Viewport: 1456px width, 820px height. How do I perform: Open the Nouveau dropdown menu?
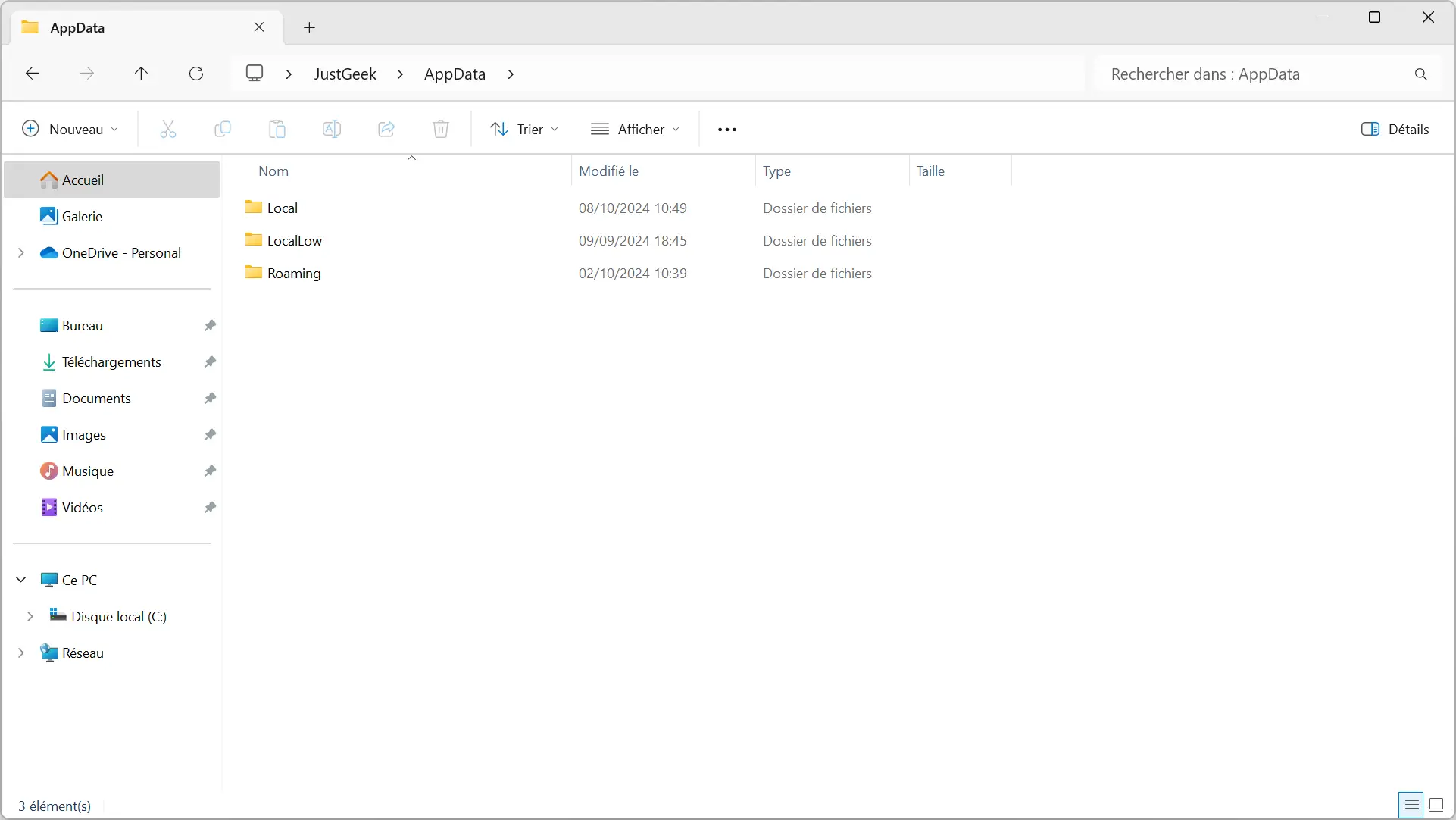click(x=70, y=130)
